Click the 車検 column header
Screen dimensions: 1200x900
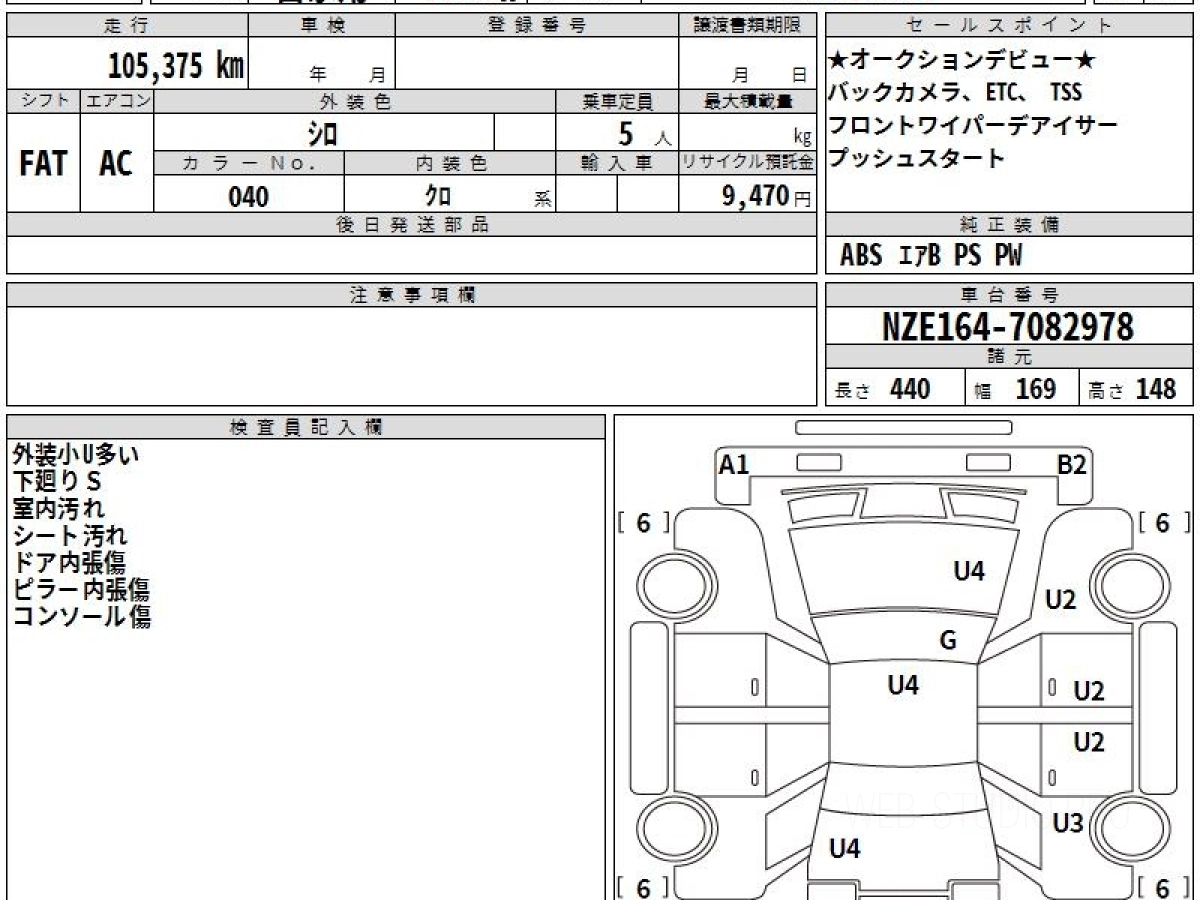322,26
